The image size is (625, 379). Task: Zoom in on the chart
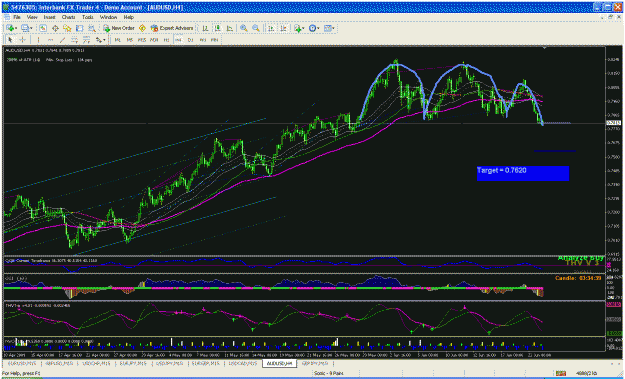(x=244, y=28)
